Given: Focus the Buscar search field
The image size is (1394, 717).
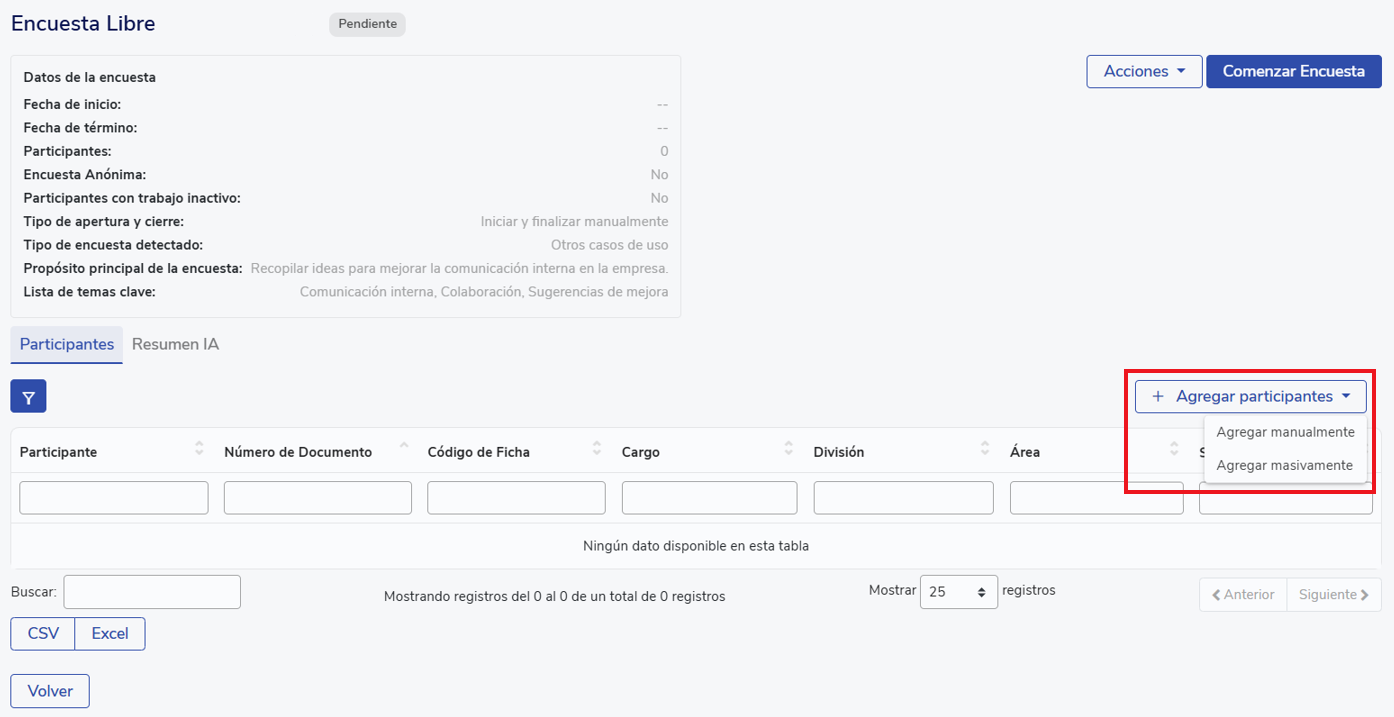Looking at the screenshot, I should [x=152, y=592].
